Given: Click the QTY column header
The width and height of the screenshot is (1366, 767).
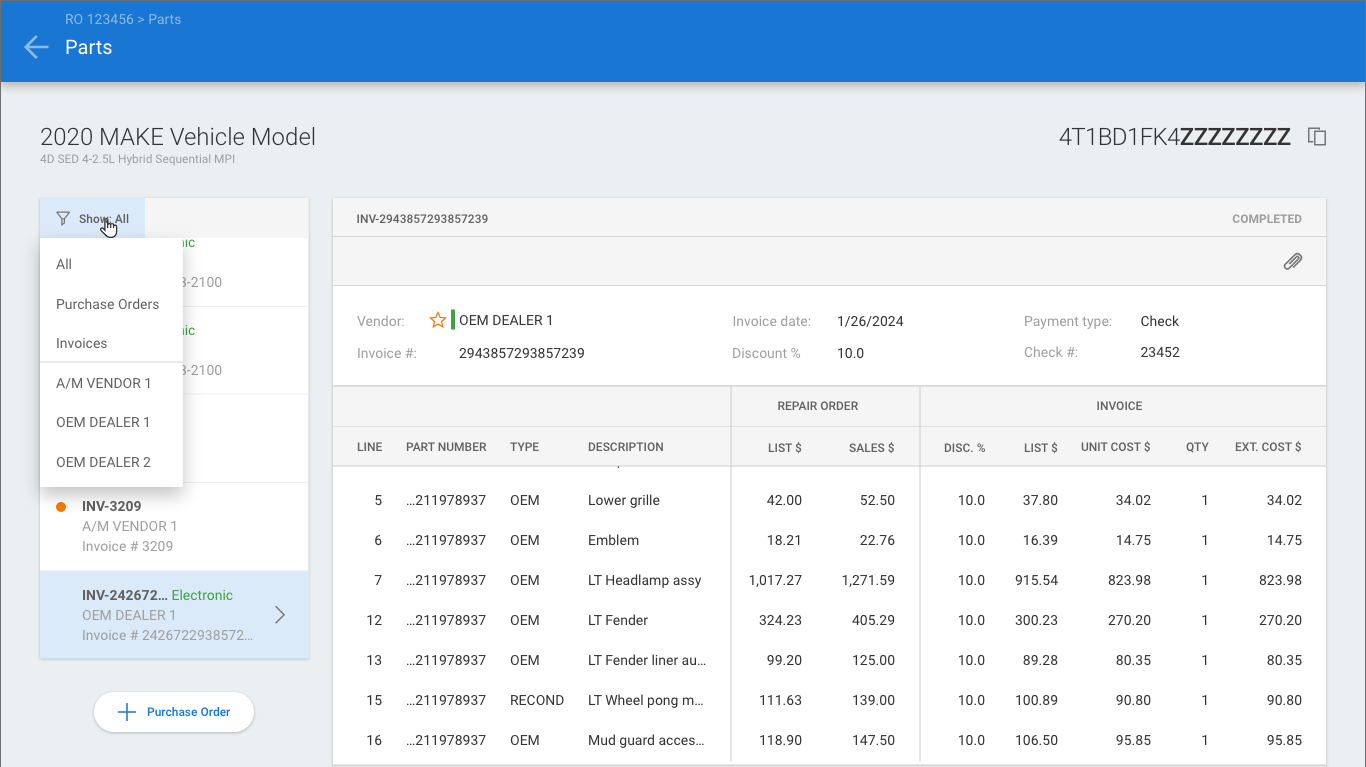Looking at the screenshot, I should (1197, 447).
